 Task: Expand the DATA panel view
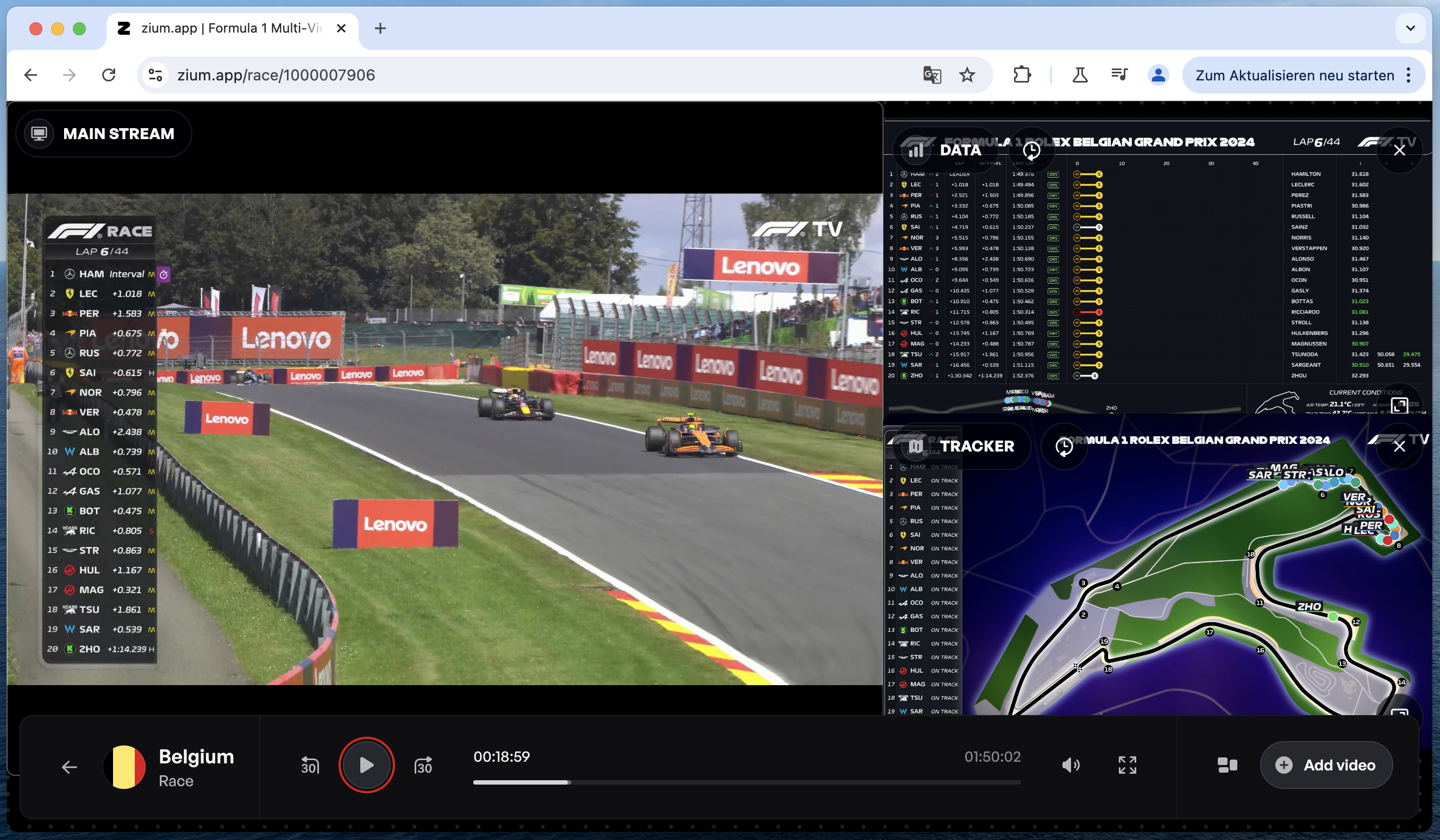pos(1399,406)
